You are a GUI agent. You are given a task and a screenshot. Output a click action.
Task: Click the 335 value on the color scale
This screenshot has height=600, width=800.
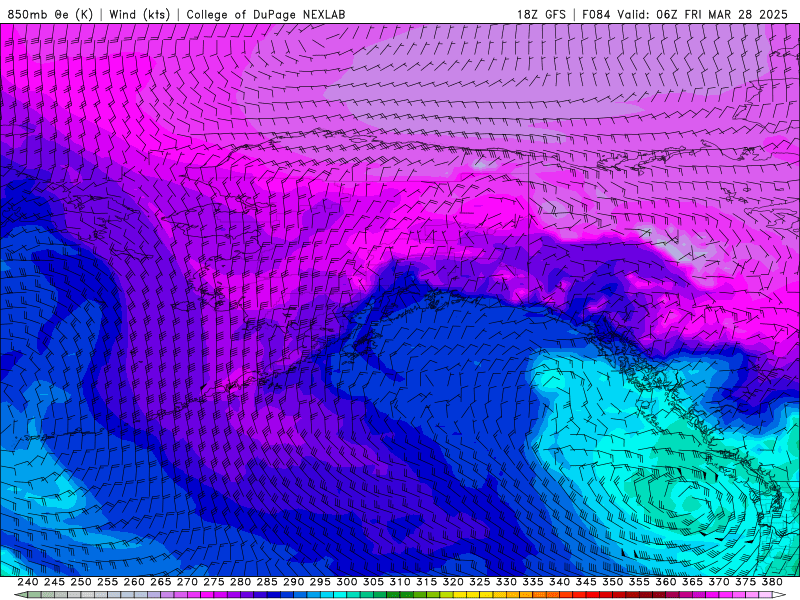[x=533, y=582]
